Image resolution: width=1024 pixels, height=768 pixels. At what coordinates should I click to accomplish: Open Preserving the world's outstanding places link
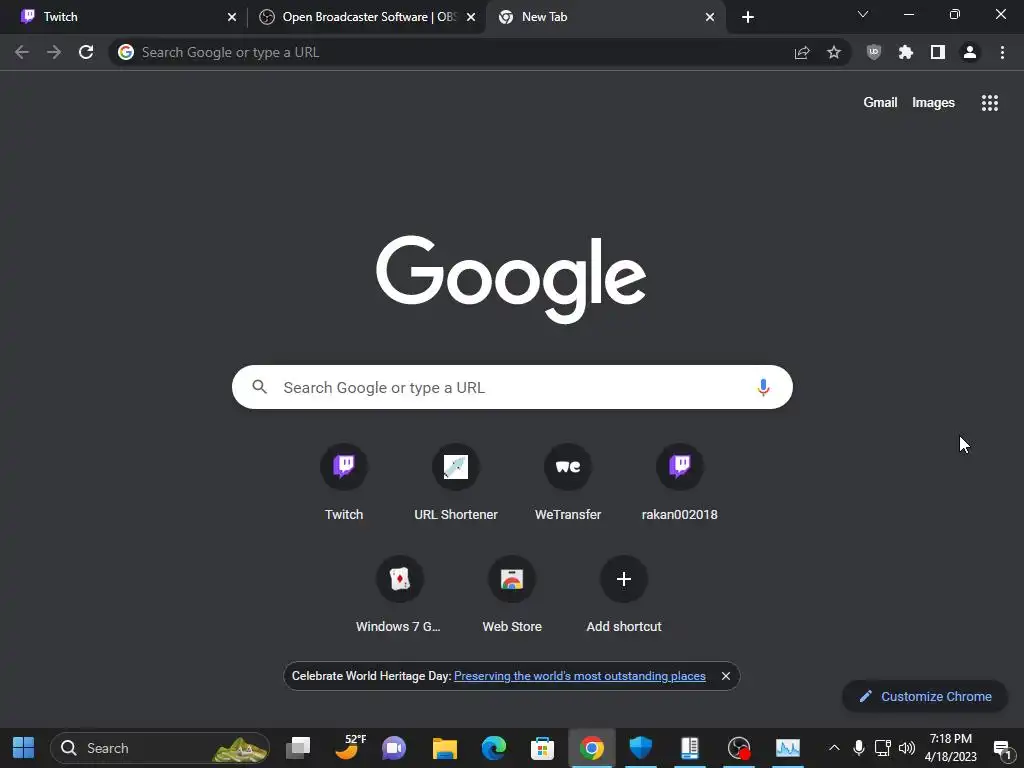tap(580, 676)
